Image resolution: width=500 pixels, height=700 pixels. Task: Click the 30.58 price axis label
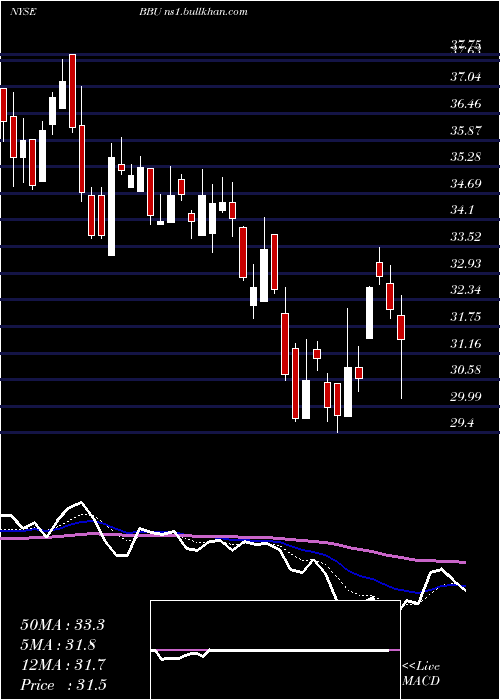(466, 370)
